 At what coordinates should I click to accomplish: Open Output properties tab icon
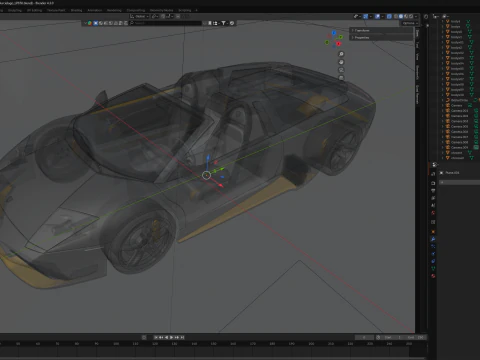coord(433,191)
